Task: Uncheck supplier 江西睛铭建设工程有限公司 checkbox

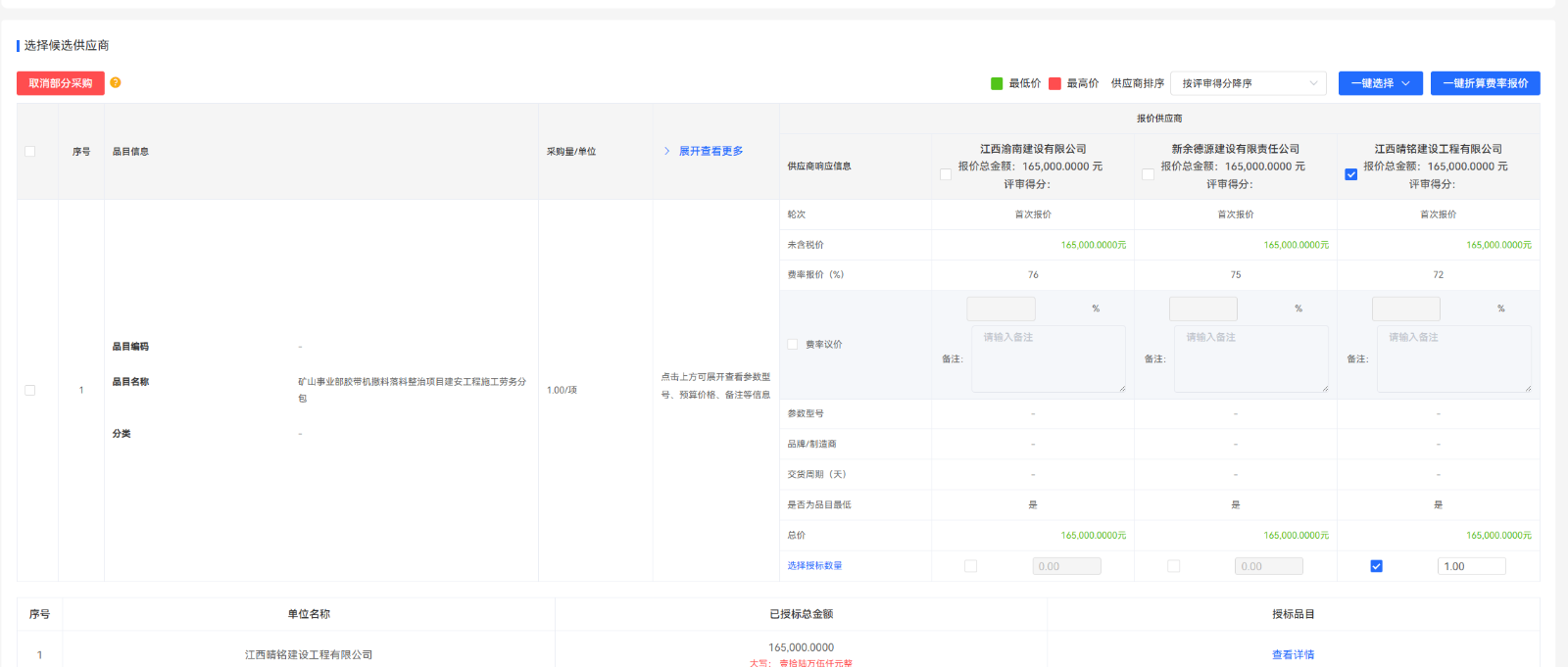Action: click(1350, 174)
